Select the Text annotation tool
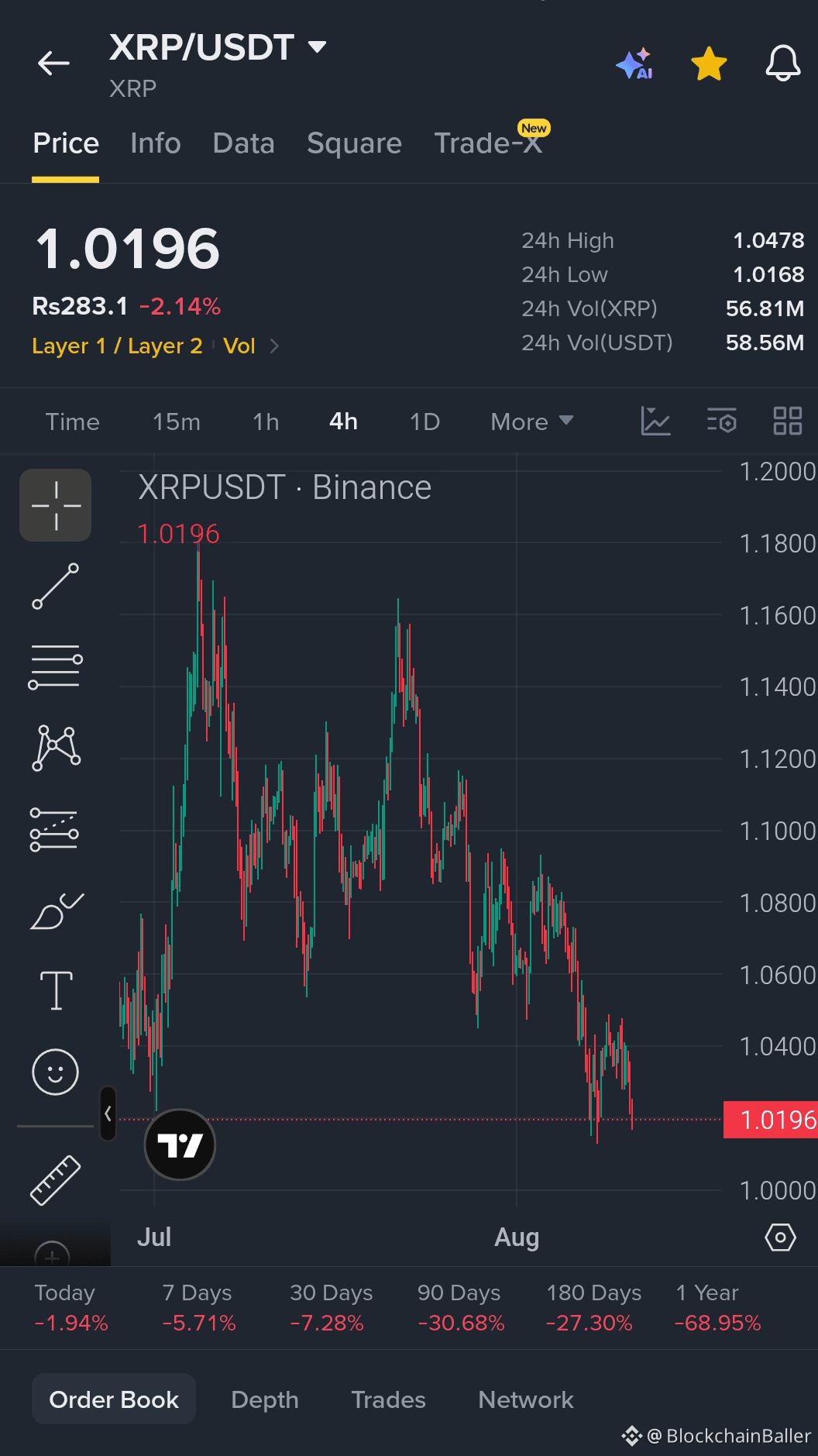This screenshot has height=1456, width=818. [x=56, y=990]
